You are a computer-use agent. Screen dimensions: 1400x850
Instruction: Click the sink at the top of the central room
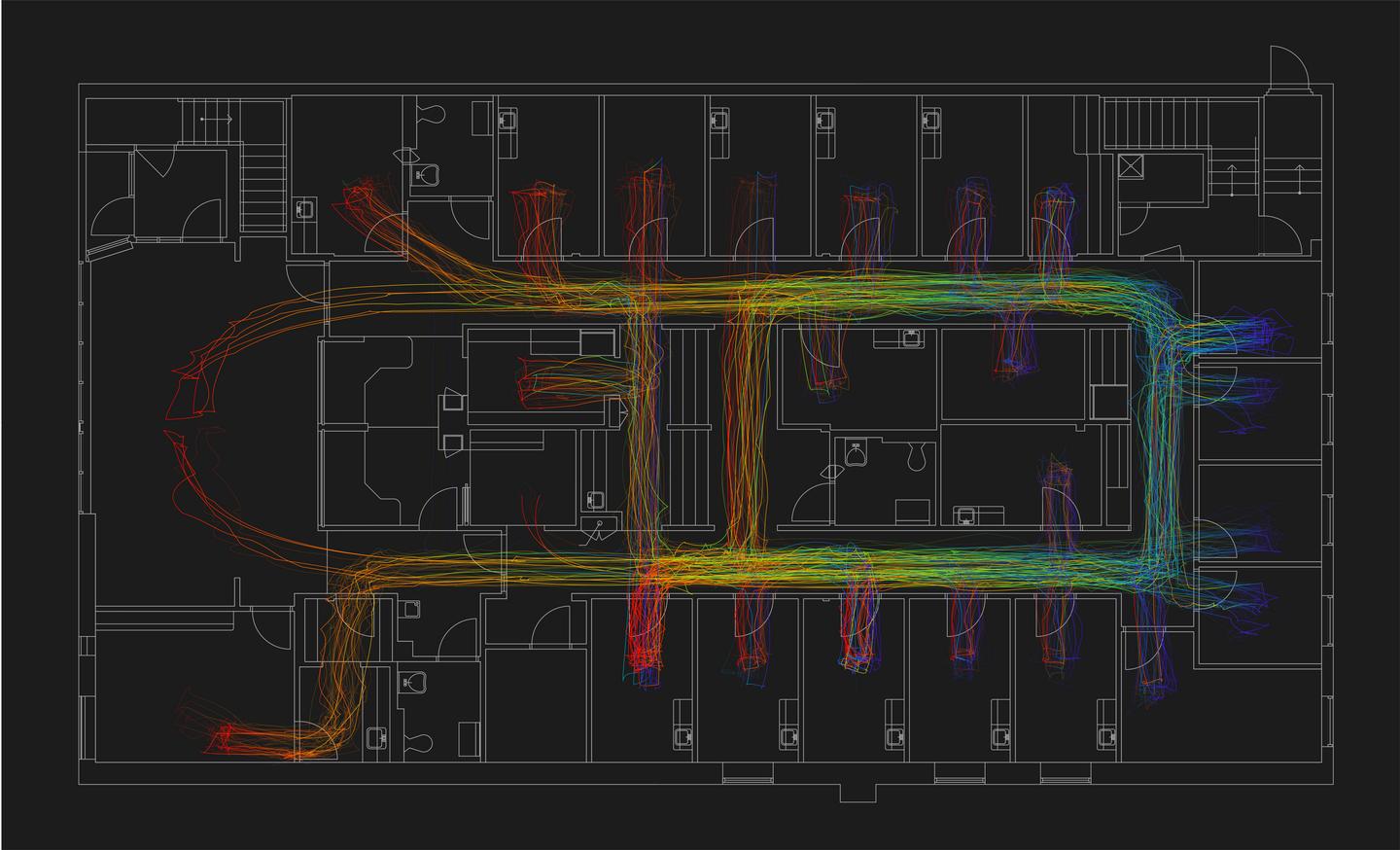pos(910,338)
